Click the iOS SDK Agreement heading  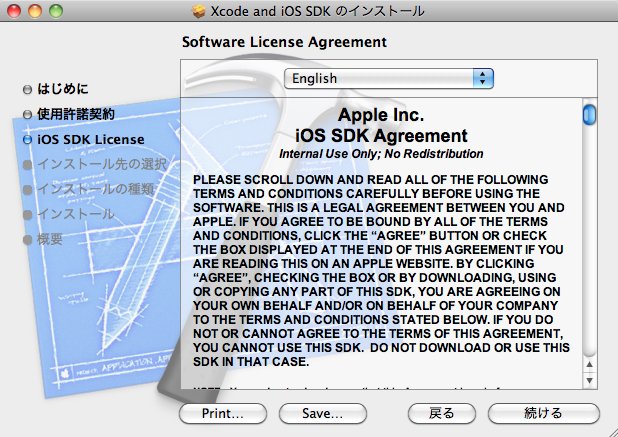381,136
